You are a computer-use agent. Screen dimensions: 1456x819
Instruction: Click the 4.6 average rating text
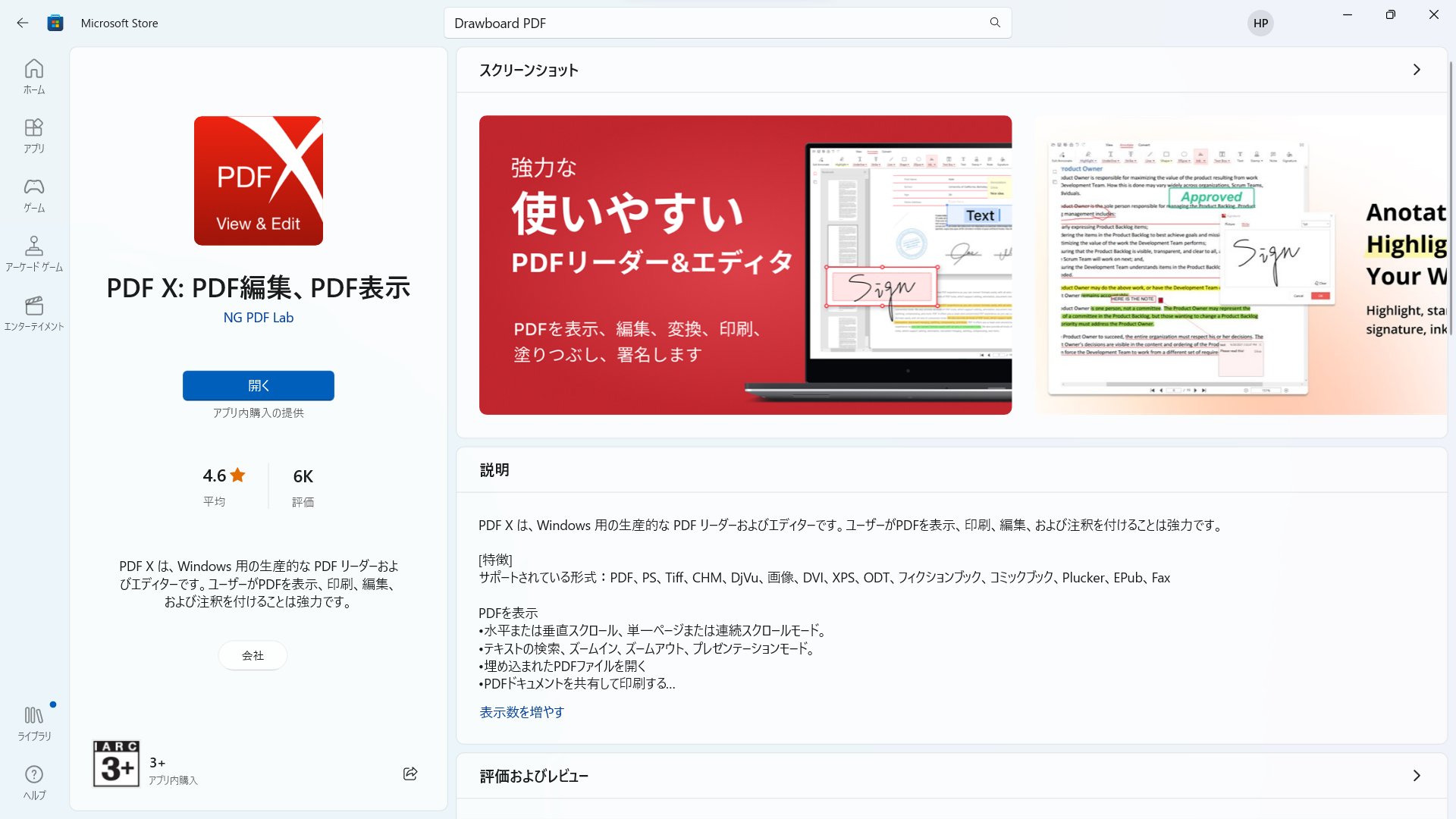click(x=214, y=475)
